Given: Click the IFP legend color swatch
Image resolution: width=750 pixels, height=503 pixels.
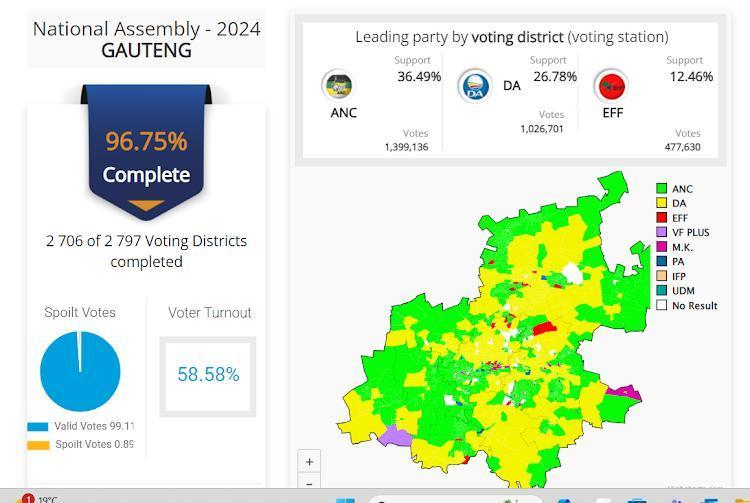Looking at the screenshot, I should pos(661,276).
